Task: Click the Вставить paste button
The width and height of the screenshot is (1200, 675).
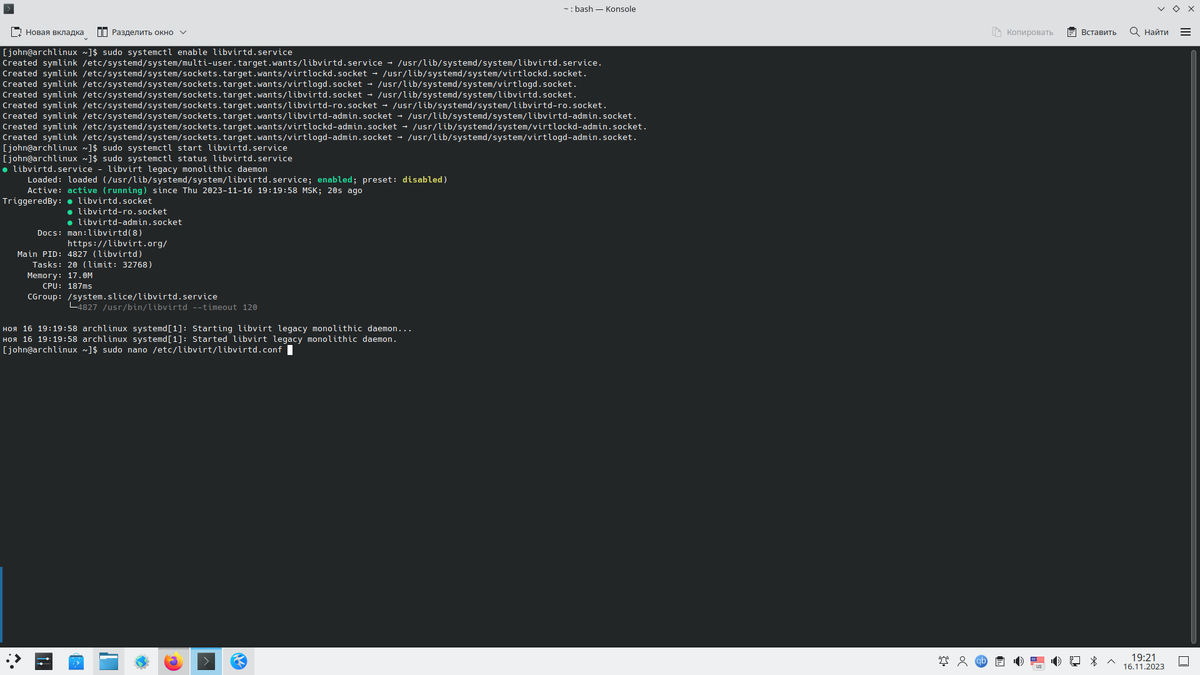Action: 1091,32
